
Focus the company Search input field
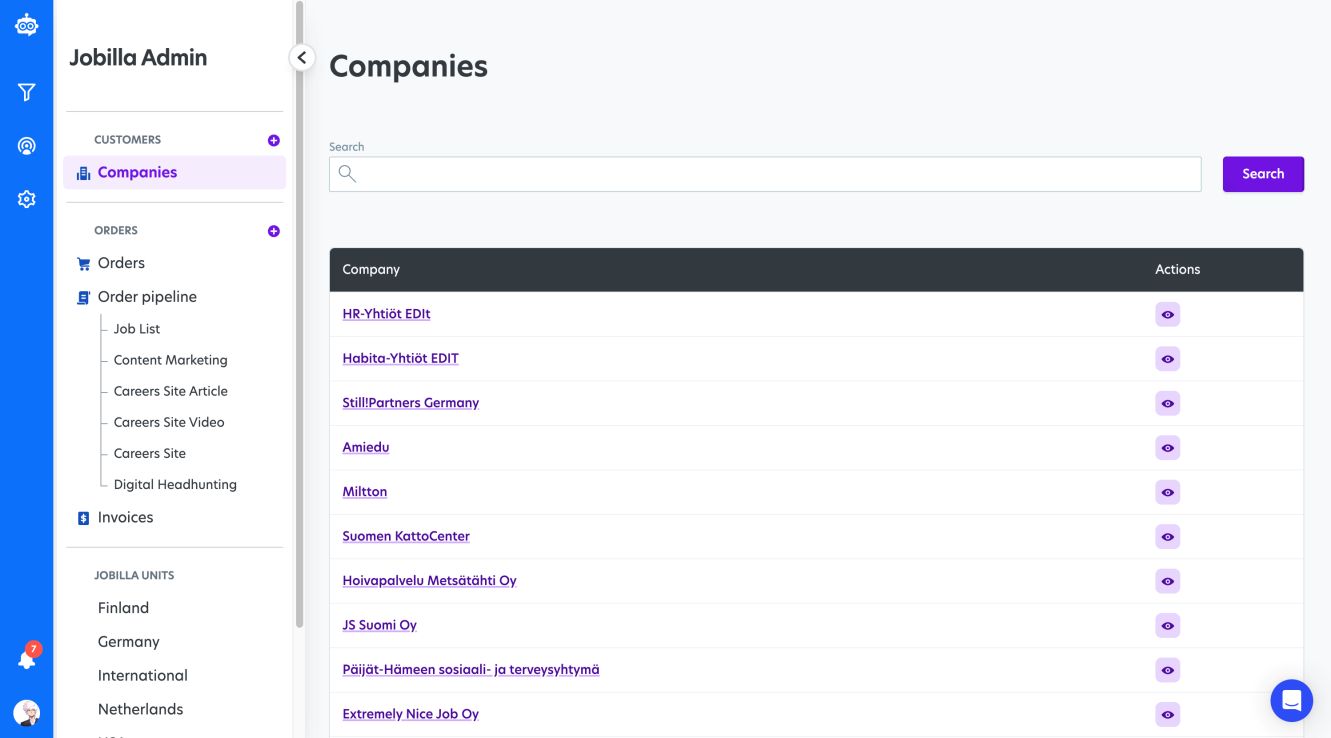coord(765,174)
